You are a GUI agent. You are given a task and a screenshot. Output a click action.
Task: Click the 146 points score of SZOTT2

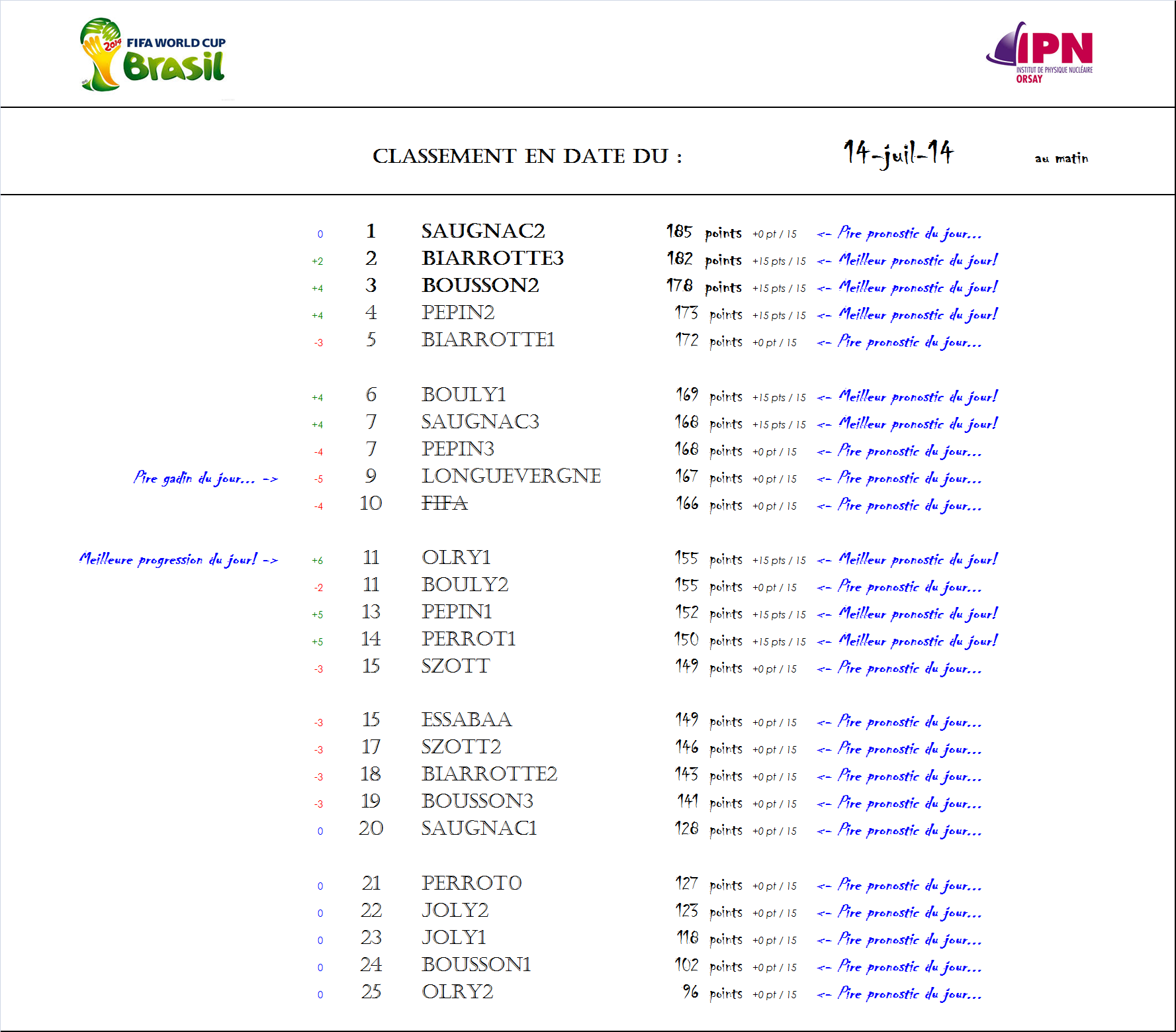click(708, 748)
